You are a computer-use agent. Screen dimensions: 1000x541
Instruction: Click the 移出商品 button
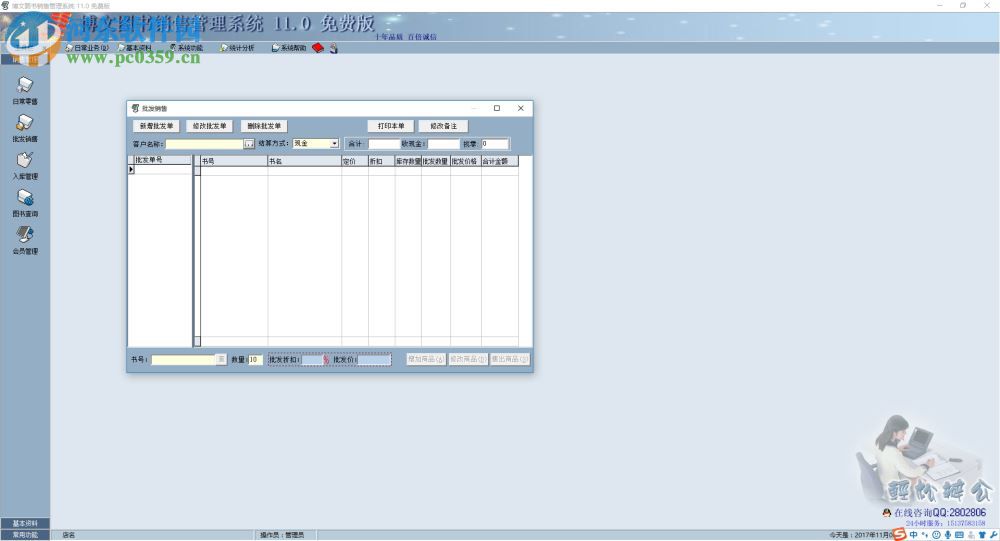coord(510,359)
